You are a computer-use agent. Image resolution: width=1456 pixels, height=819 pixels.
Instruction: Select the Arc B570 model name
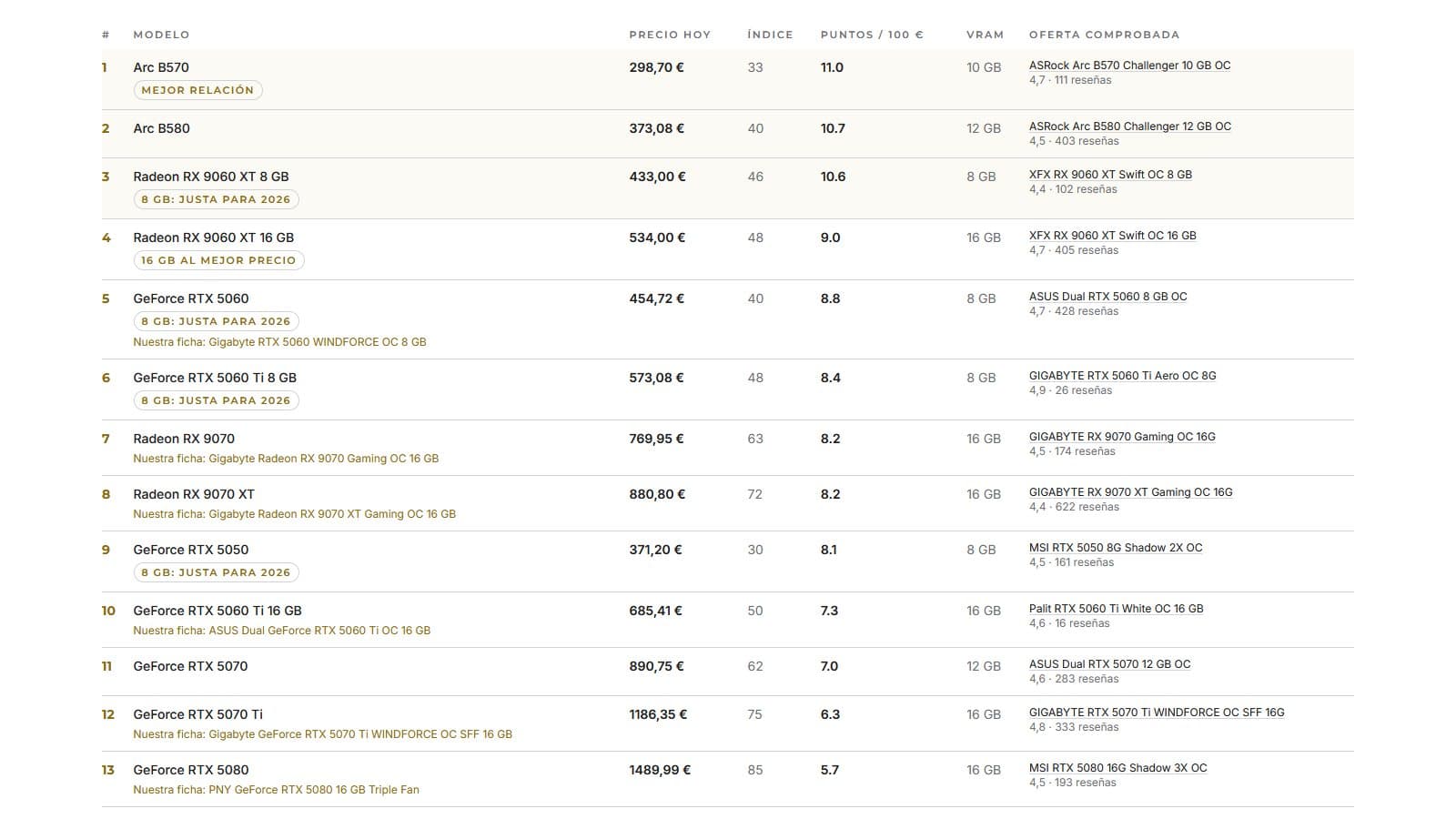161,67
